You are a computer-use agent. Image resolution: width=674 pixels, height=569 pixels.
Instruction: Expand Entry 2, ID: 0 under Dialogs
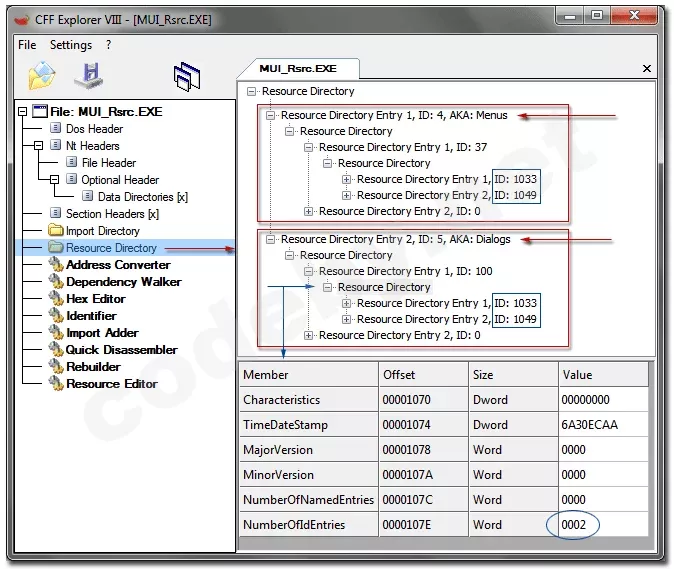tap(309, 336)
